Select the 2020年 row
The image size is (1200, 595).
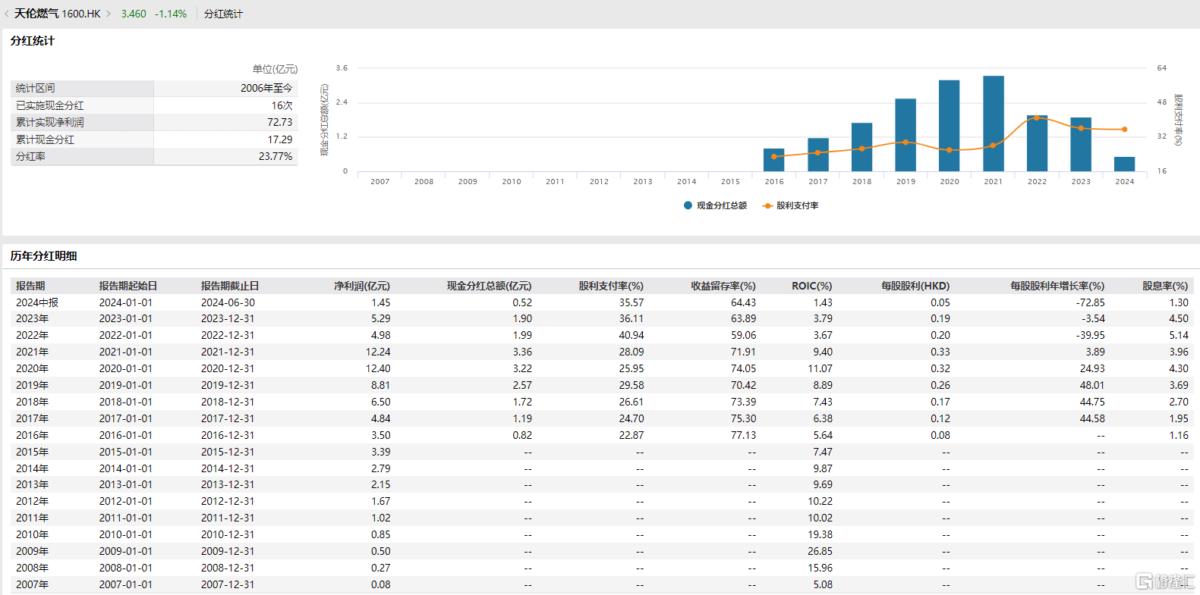coord(600,367)
